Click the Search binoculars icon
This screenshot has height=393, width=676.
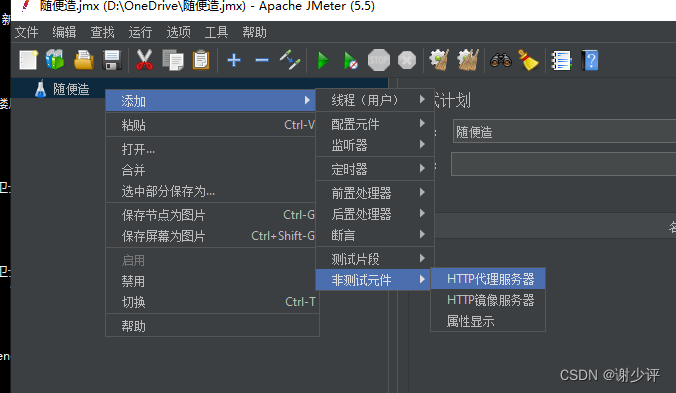[501, 60]
